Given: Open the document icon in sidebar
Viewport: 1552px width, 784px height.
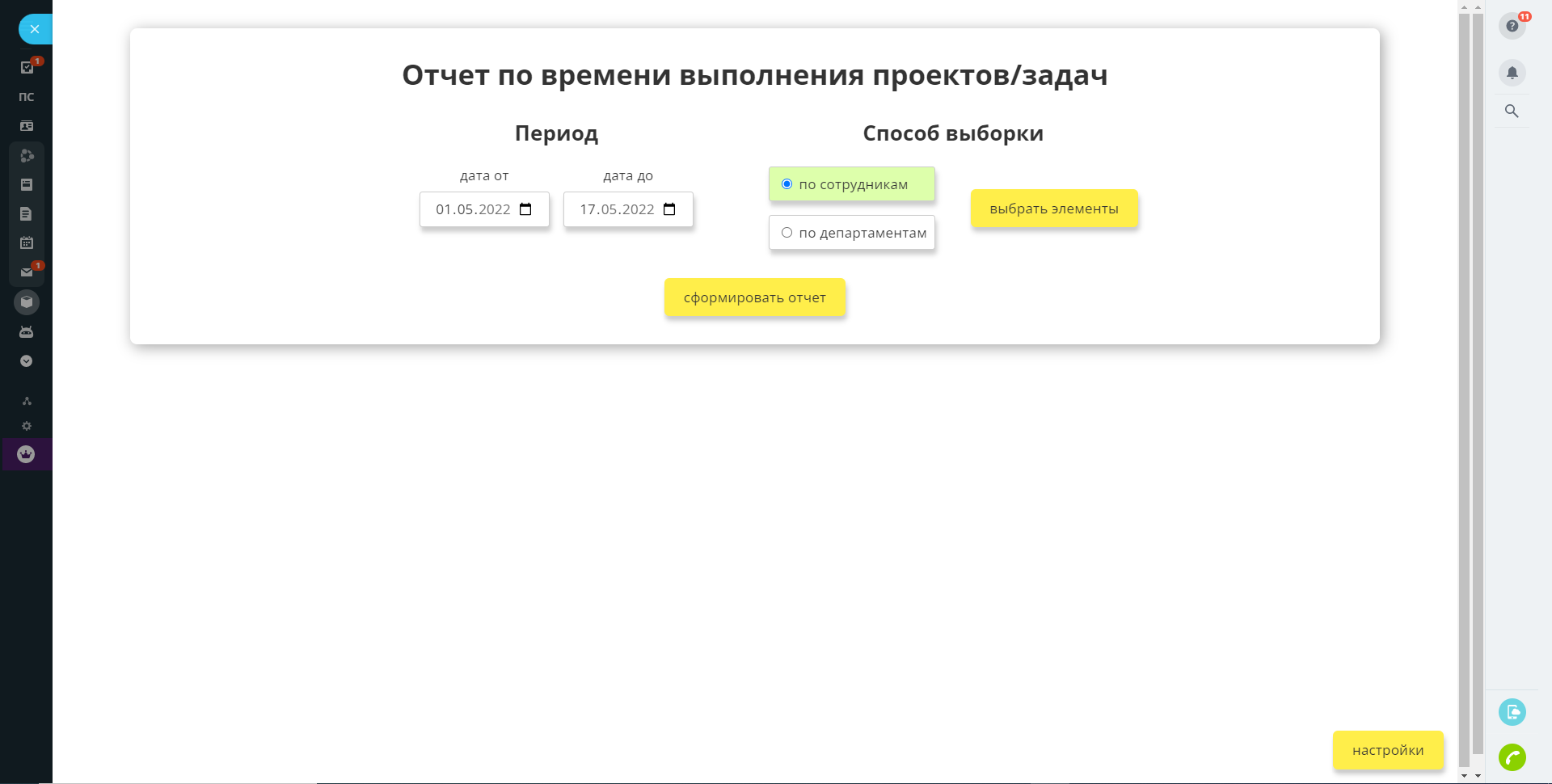Looking at the screenshot, I should pyautogui.click(x=27, y=214).
